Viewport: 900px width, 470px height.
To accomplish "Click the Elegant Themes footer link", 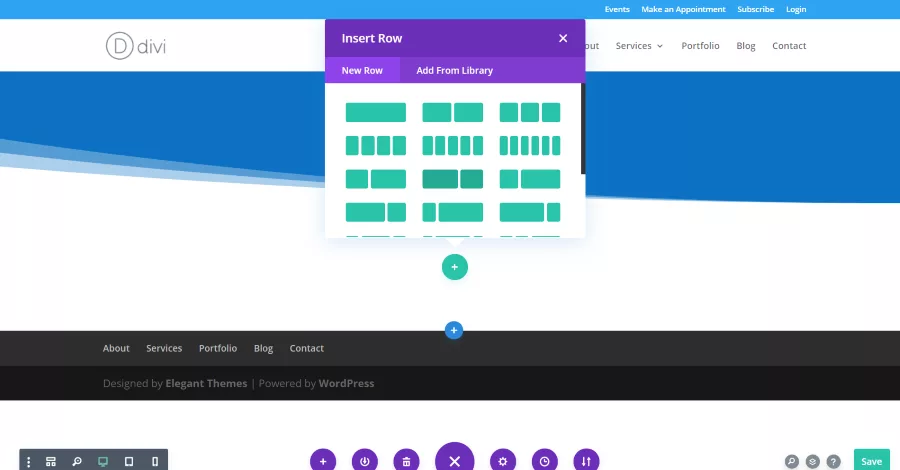I will point(206,383).
